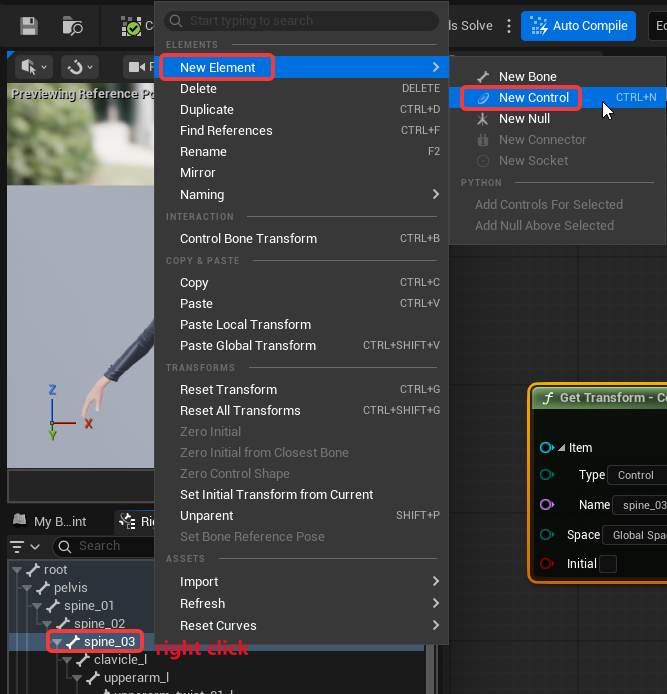Image resolution: width=667 pixels, height=694 pixels.
Task: Expand the Reset Curves submenu
Action: point(301,626)
